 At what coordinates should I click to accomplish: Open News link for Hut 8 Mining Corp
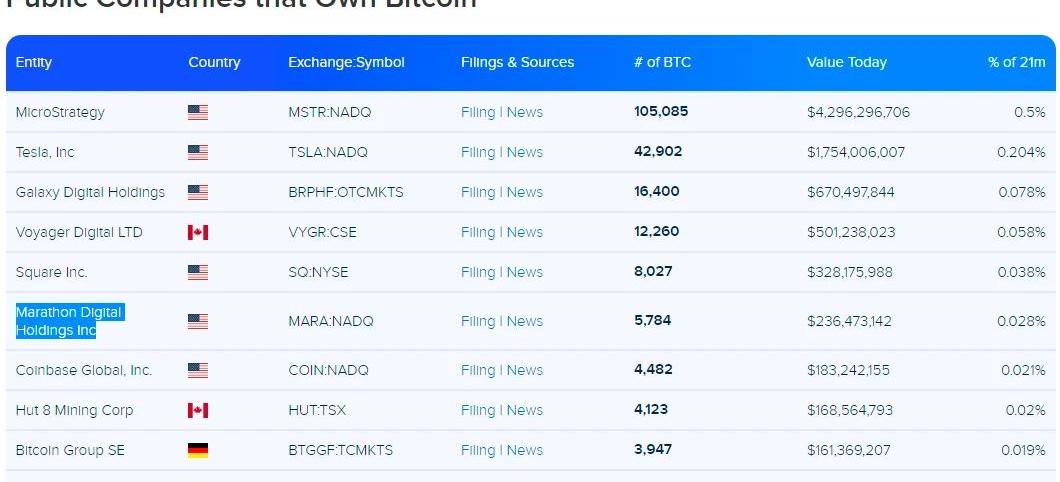(525, 410)
